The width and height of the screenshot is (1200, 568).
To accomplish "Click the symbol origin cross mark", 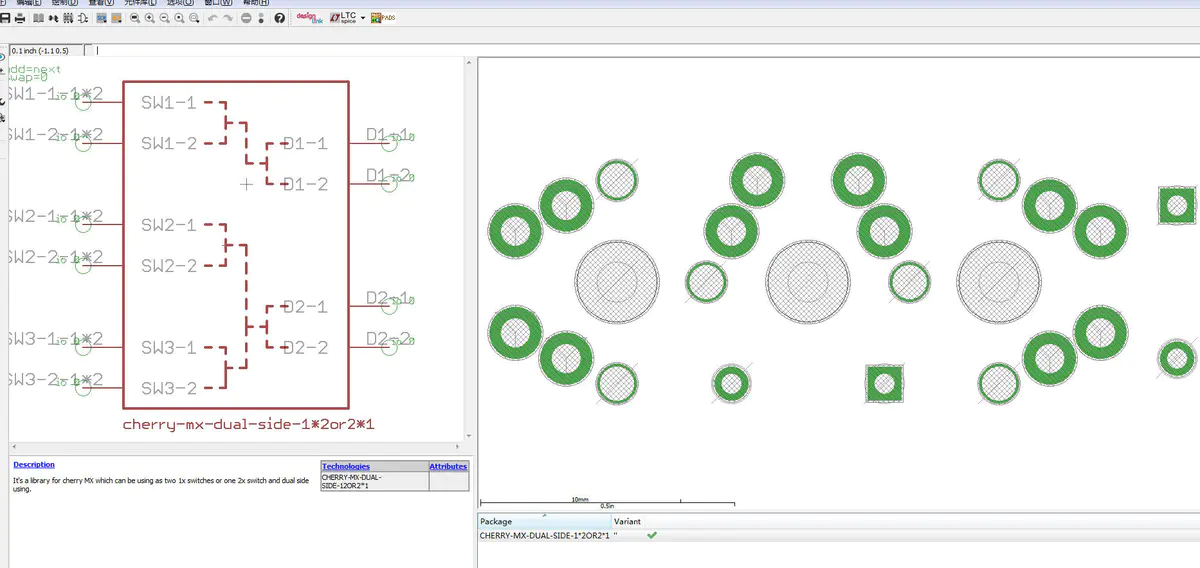I will point(246,185).
